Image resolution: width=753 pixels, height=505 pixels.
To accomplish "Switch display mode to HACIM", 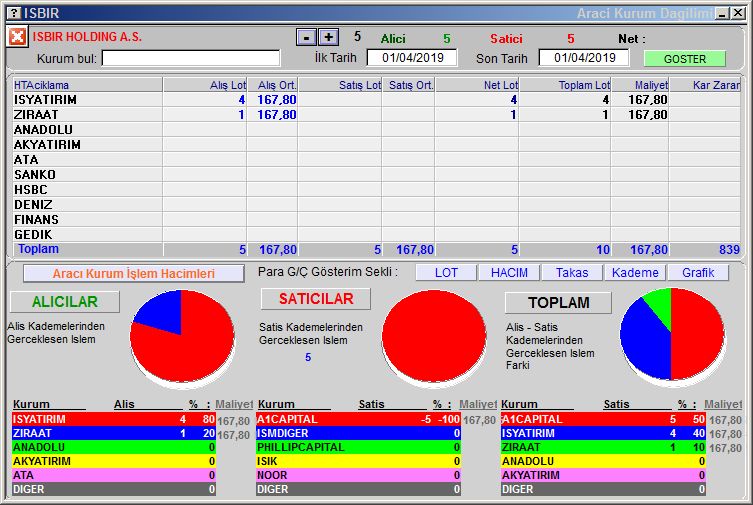I will coord(509,273).
